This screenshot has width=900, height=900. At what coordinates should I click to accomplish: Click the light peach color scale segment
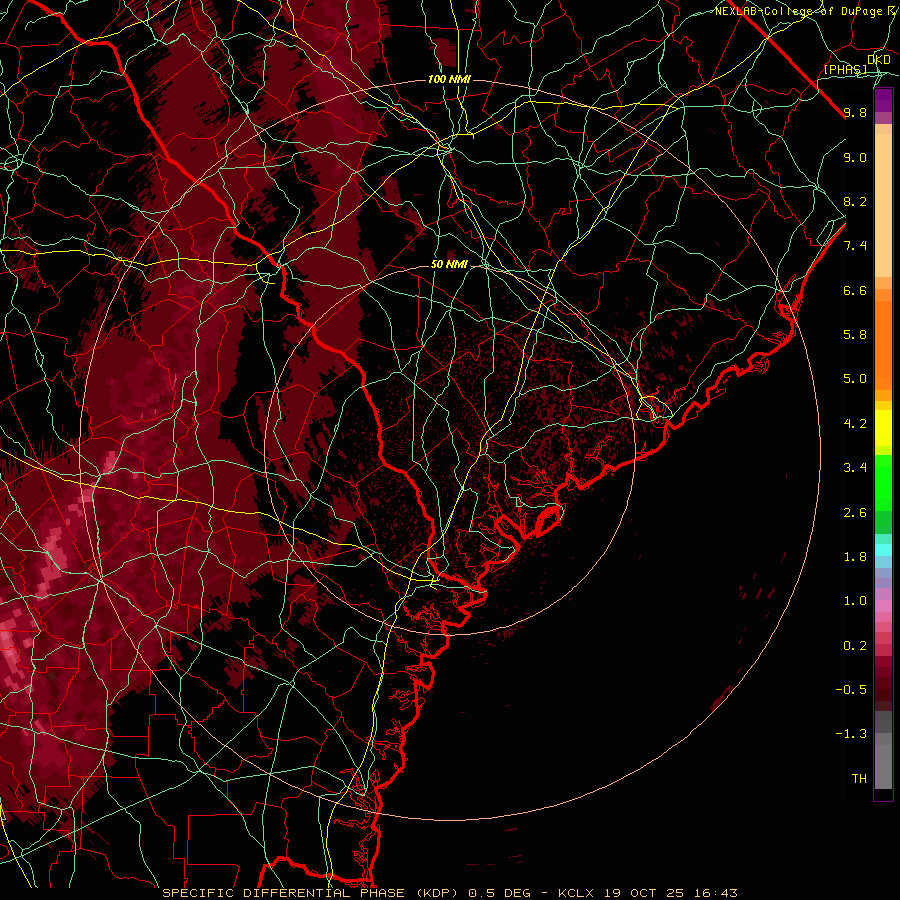click(883, 205)
